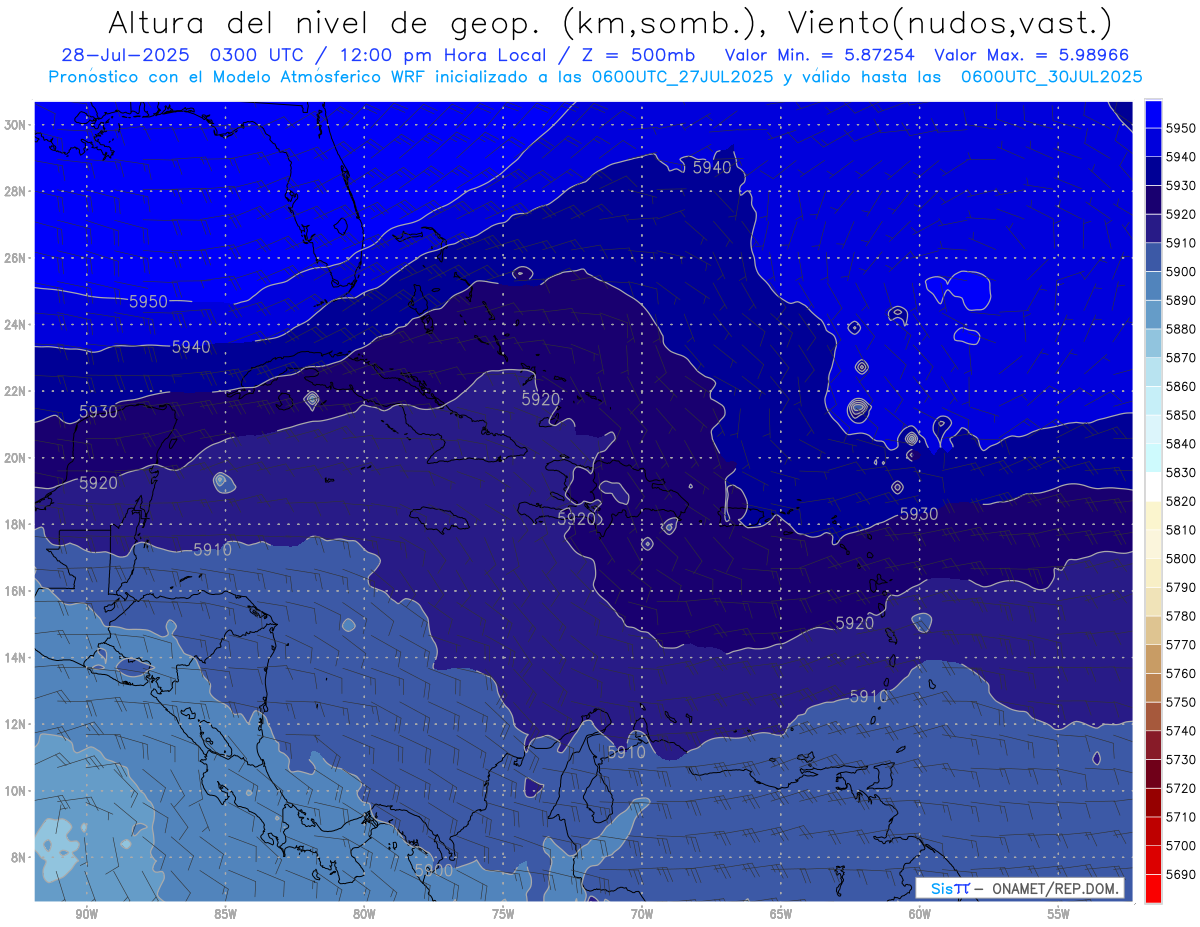Viewport: 1200px width, 927px height.
Task: Click the white swatch between 5820 and 5830
Action: 1153,486
